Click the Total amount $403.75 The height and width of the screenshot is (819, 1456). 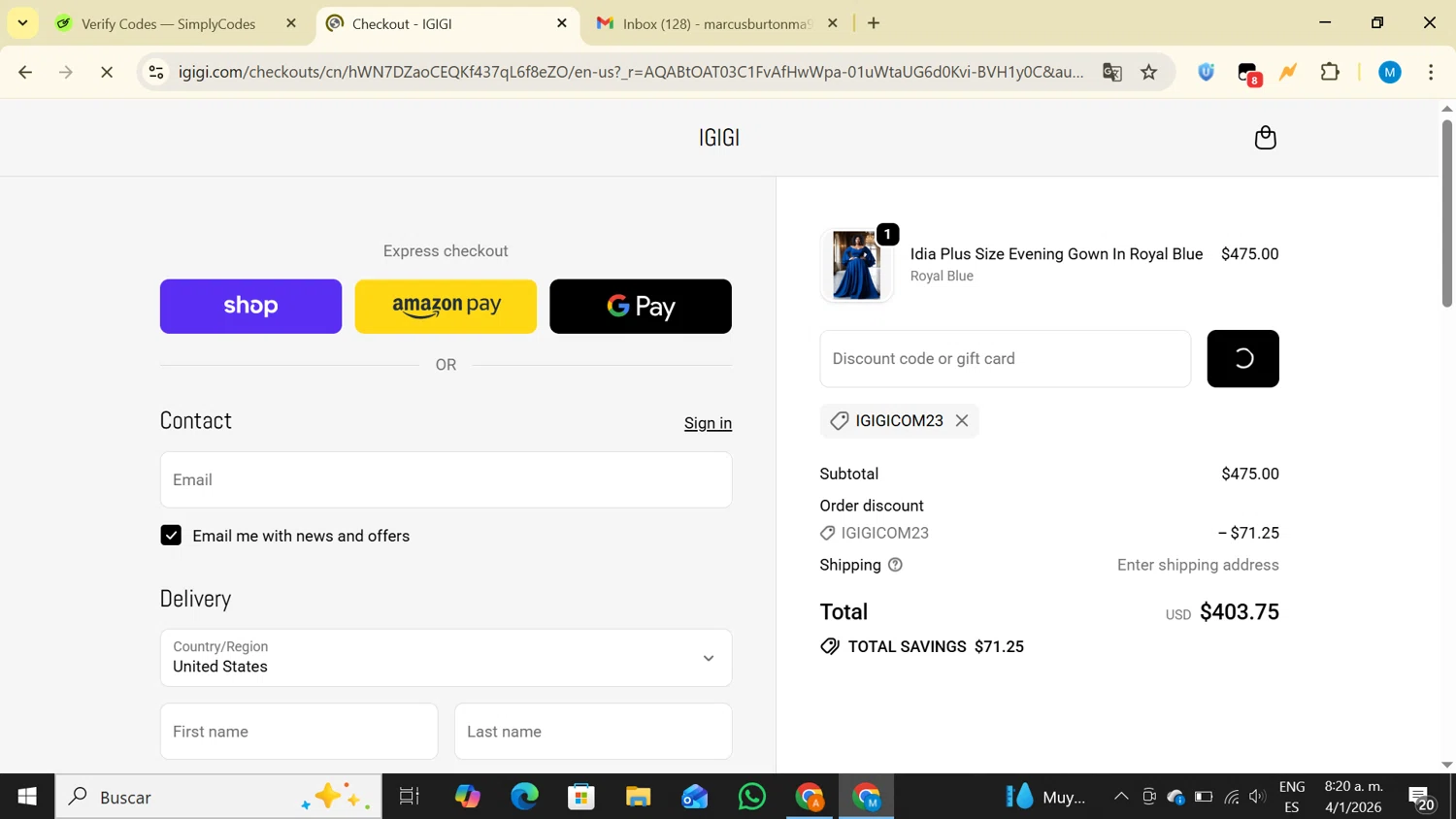(1240, 612)
